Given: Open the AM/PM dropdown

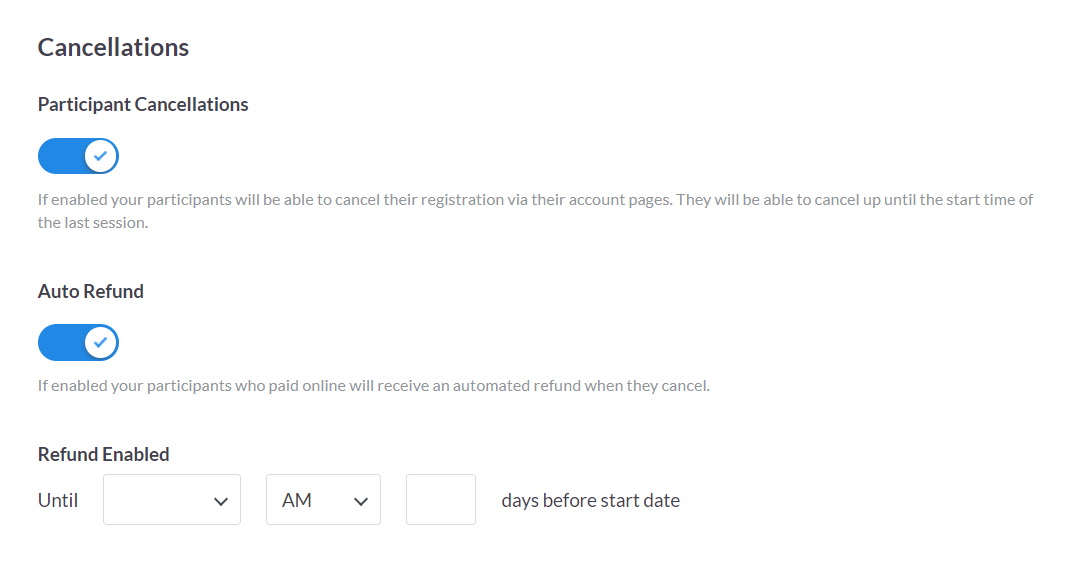Looking at the screenshot, I should 324,500.
